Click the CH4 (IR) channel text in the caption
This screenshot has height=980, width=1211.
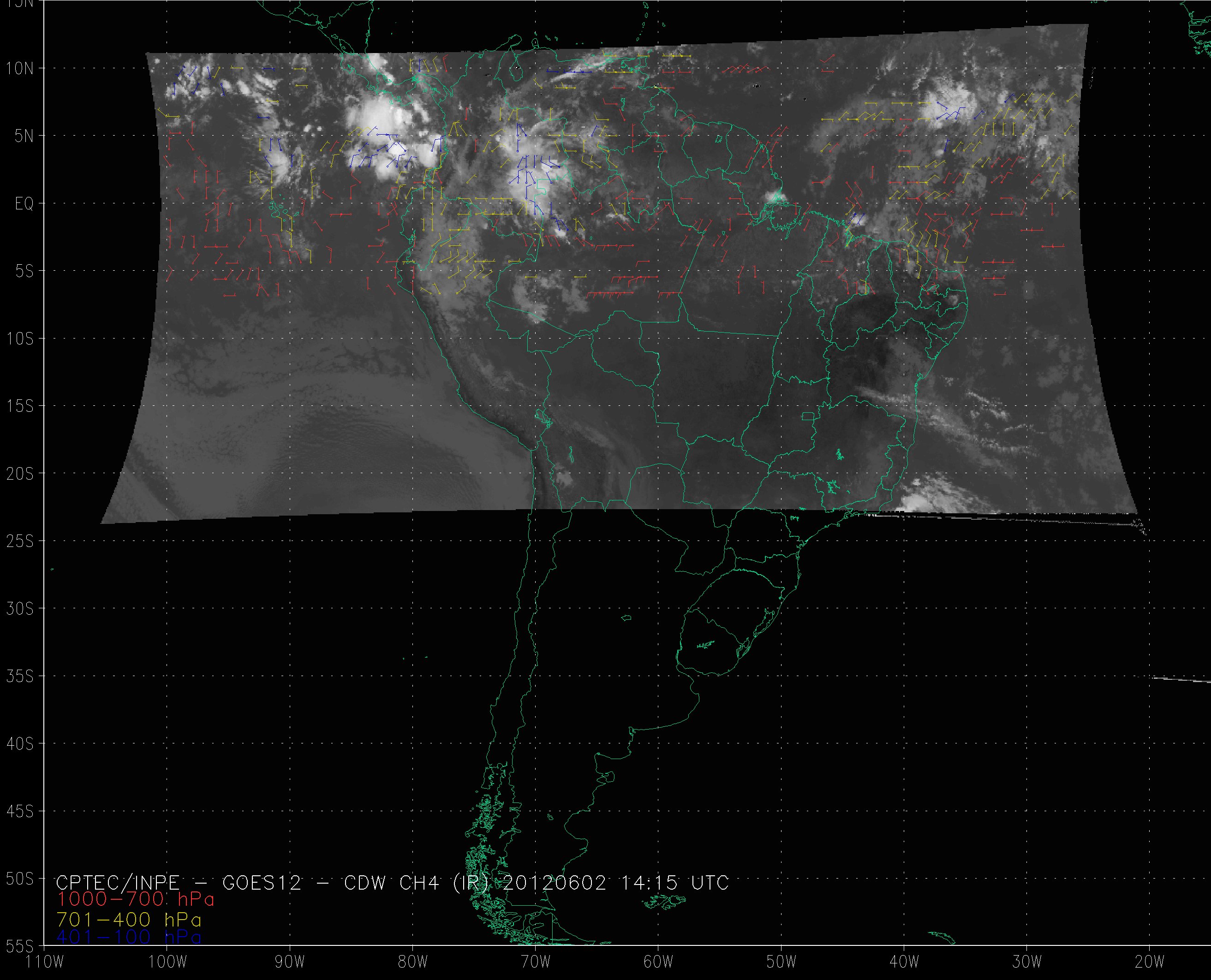[x=443, y=882]
